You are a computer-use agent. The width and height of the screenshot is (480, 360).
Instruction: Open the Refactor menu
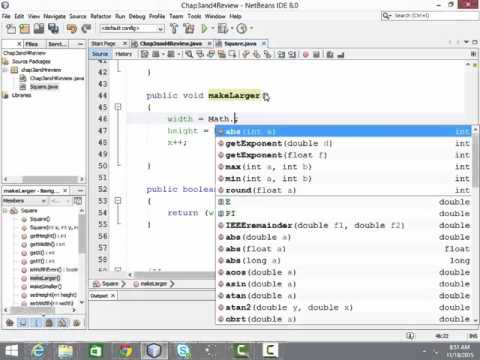(100, 16)
